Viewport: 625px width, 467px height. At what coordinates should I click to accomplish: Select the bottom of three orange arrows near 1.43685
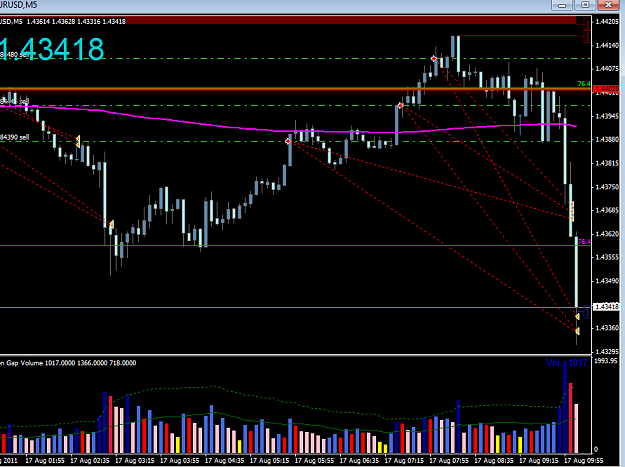click(x=571, y=218)
